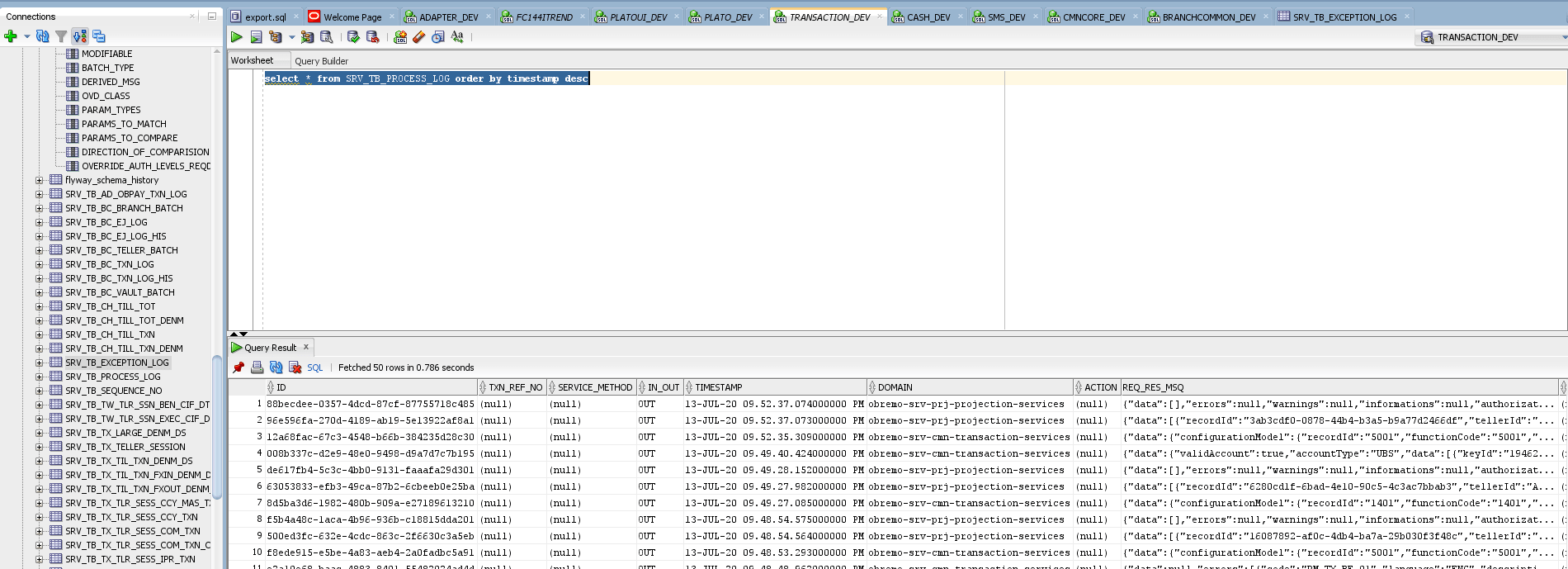The width and height of the screenshot is (1568, 569).
Task: Switch to the CASH_DEV tab
Action: (928, 17)
